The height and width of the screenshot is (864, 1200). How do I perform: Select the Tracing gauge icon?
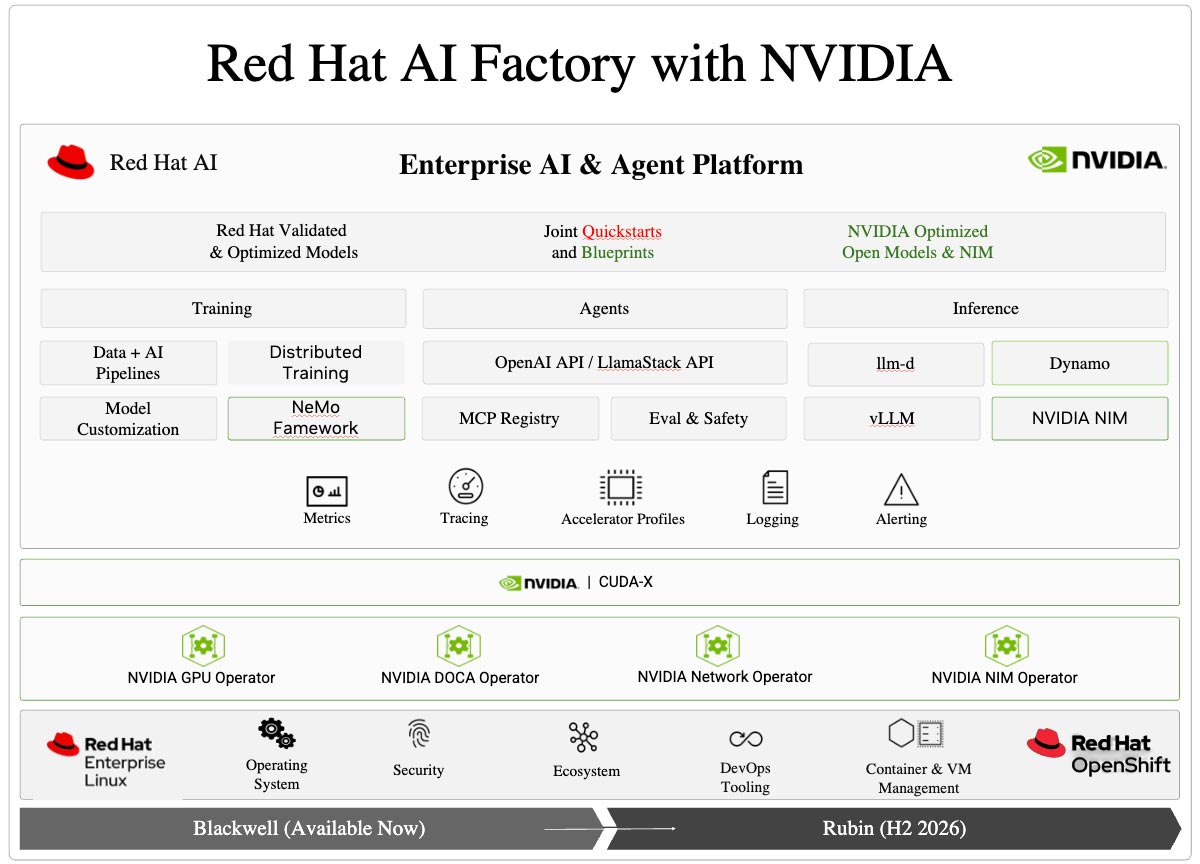(465, 487)
